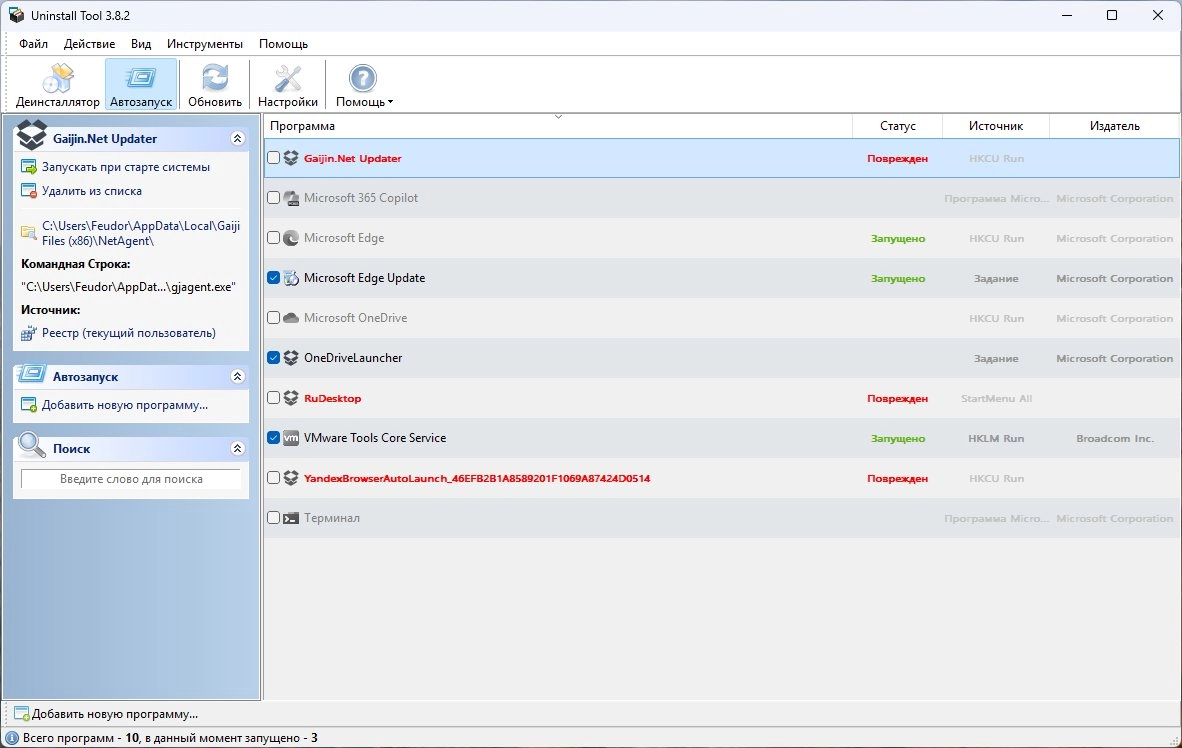Click the folder icon beside the Gaijin path
This screenshot has width=1182, height=748.
29,233
